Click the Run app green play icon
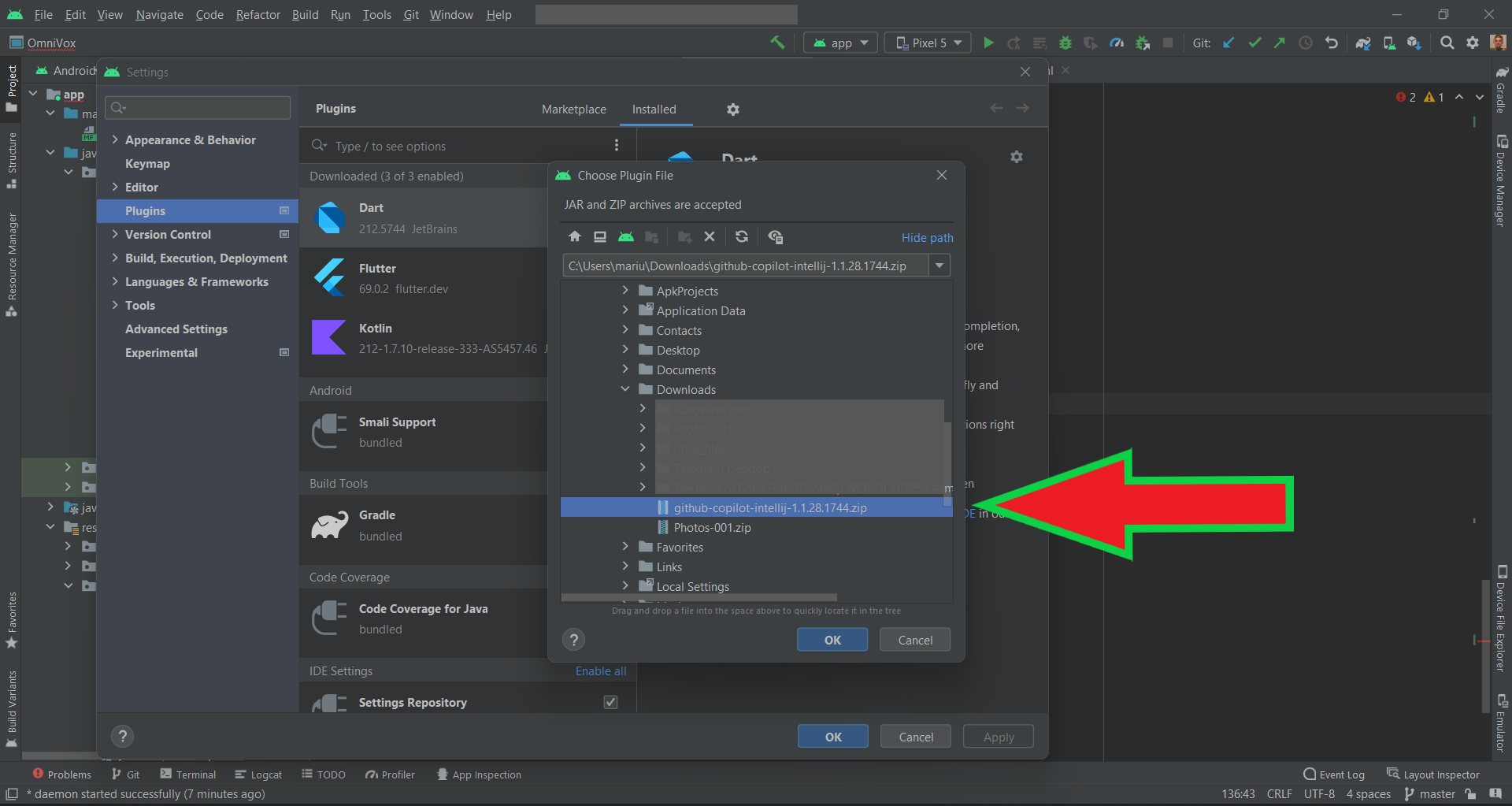Viewport: 1512px width, 806px height. click(988, 43)
